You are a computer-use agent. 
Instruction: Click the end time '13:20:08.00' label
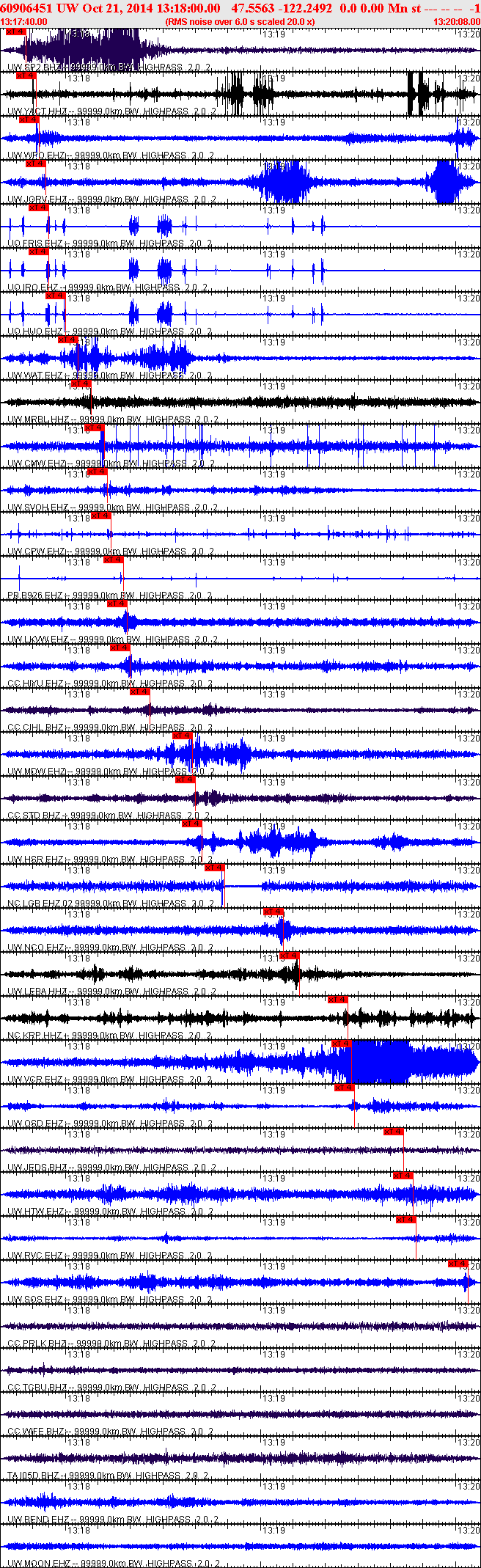[457, 22]
